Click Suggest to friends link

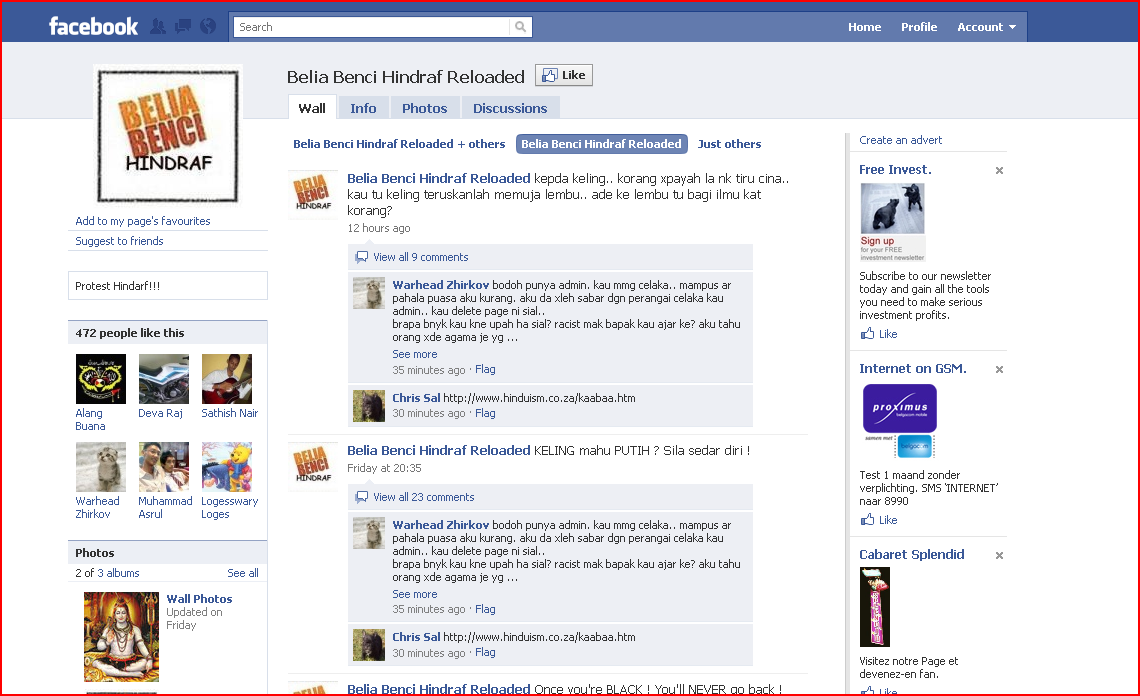(119, 241)
